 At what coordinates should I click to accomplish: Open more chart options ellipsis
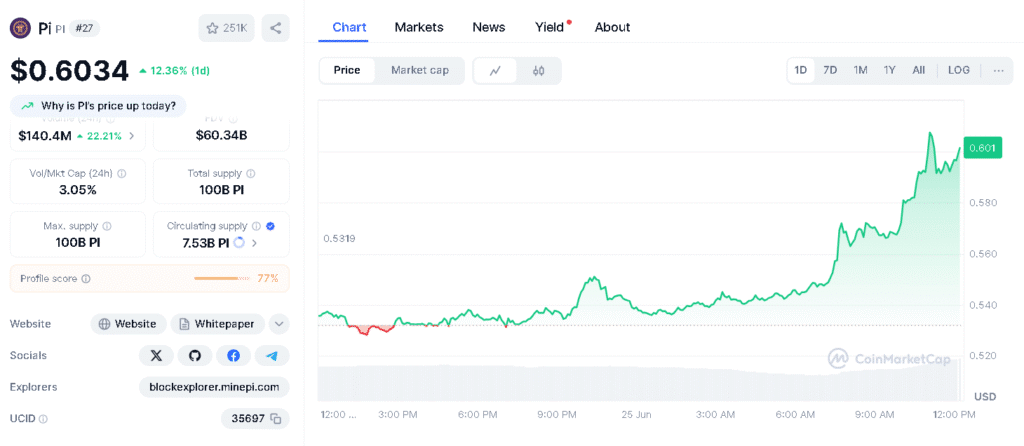coord(999,71)
